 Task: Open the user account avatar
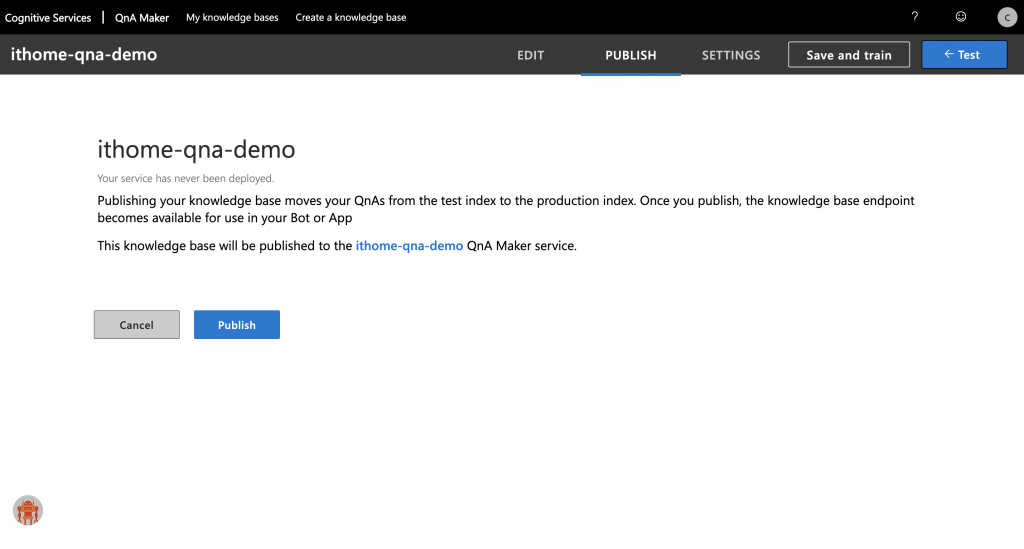tap(1007, 17)
